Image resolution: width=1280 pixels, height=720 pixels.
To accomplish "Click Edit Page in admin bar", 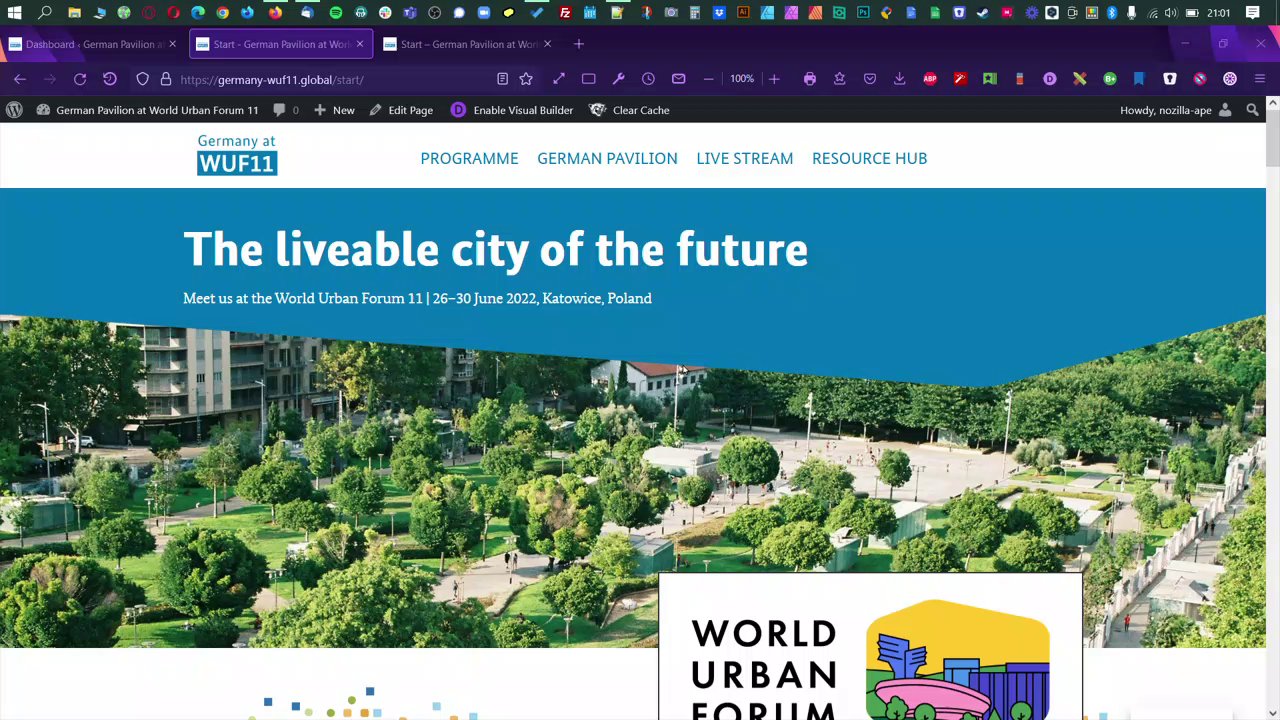I will pyautogui.click(x=401, y=110).
